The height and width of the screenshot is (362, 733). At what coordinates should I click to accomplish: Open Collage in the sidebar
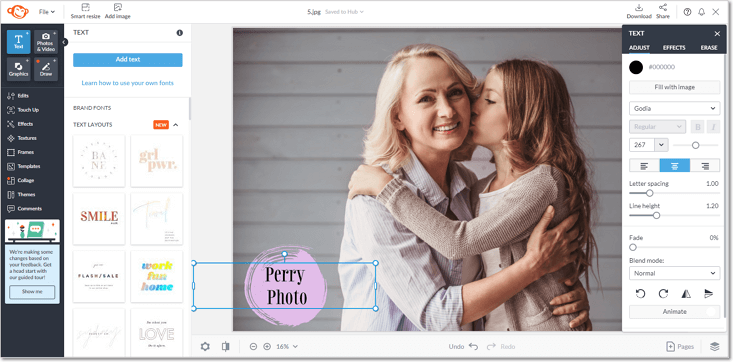20,180
